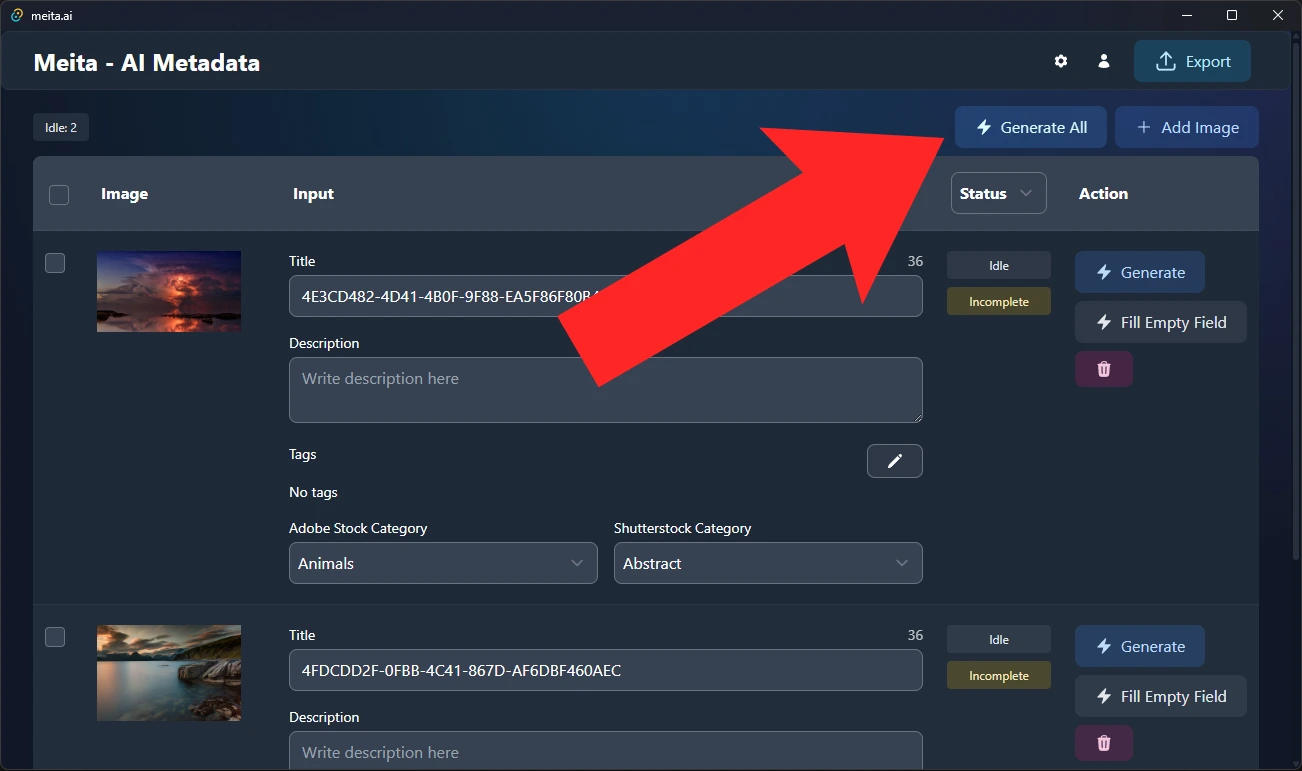The image size is (1302, 771).
Task: Select all rows with header checkbox
Action: click(x=58, y=194)
